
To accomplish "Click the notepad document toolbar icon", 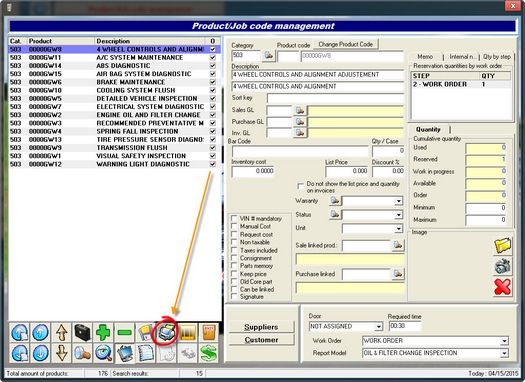I will [146, 353].
